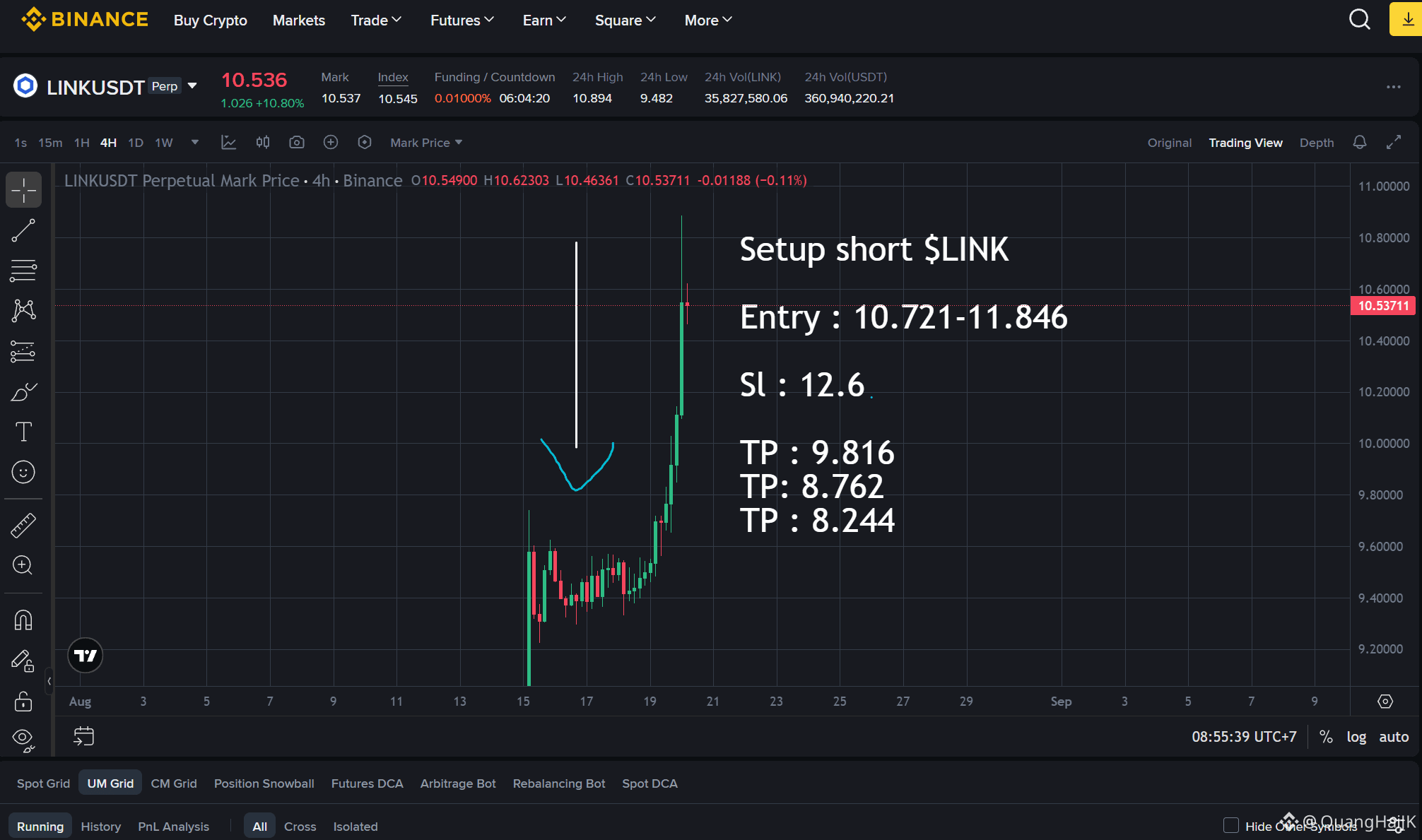
Task: Expand the LINKUSDT symbol selector arrow
Action: click(192, 85)
